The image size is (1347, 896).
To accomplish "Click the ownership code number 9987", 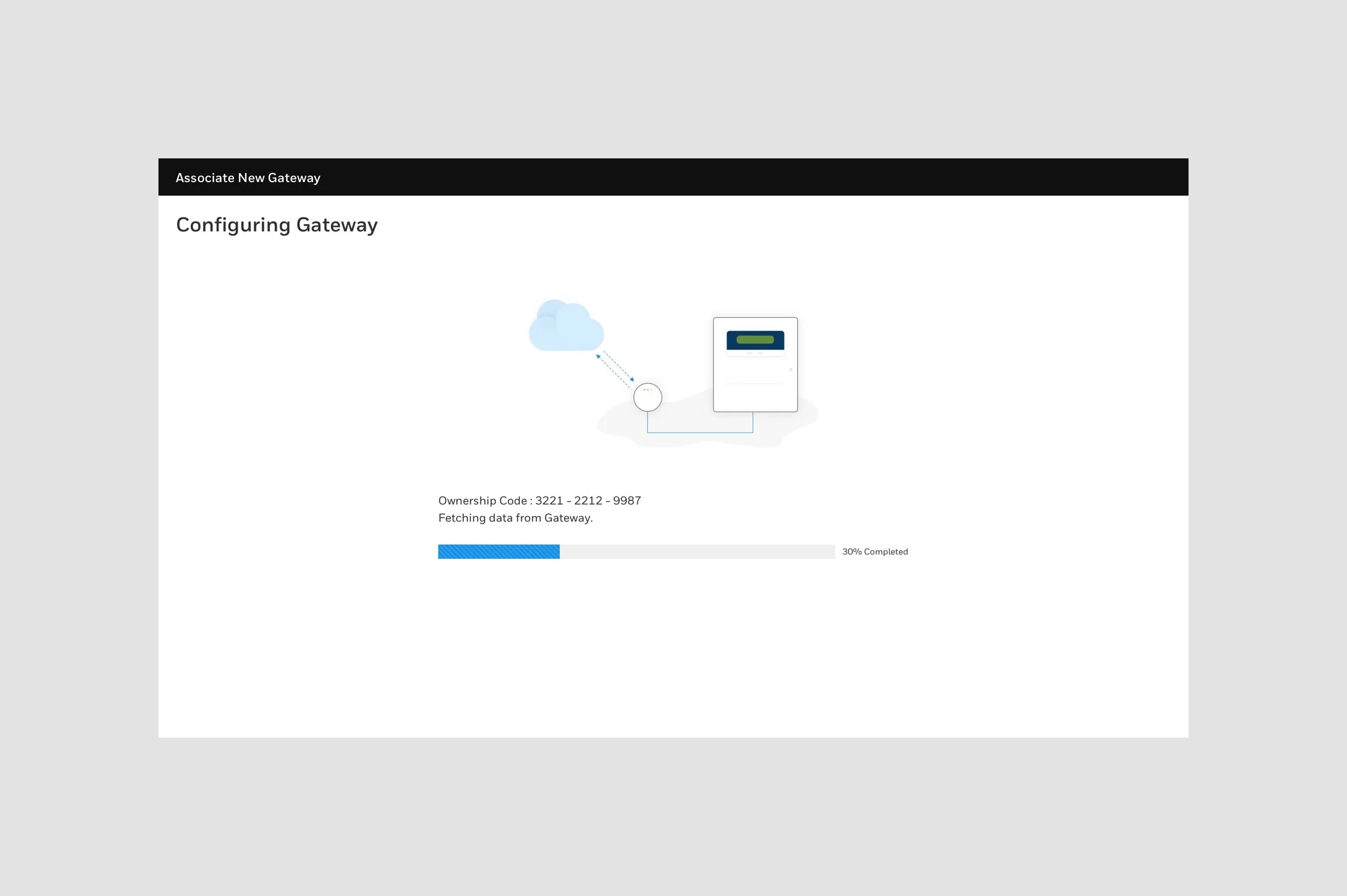I will click(x=627, y=501).
